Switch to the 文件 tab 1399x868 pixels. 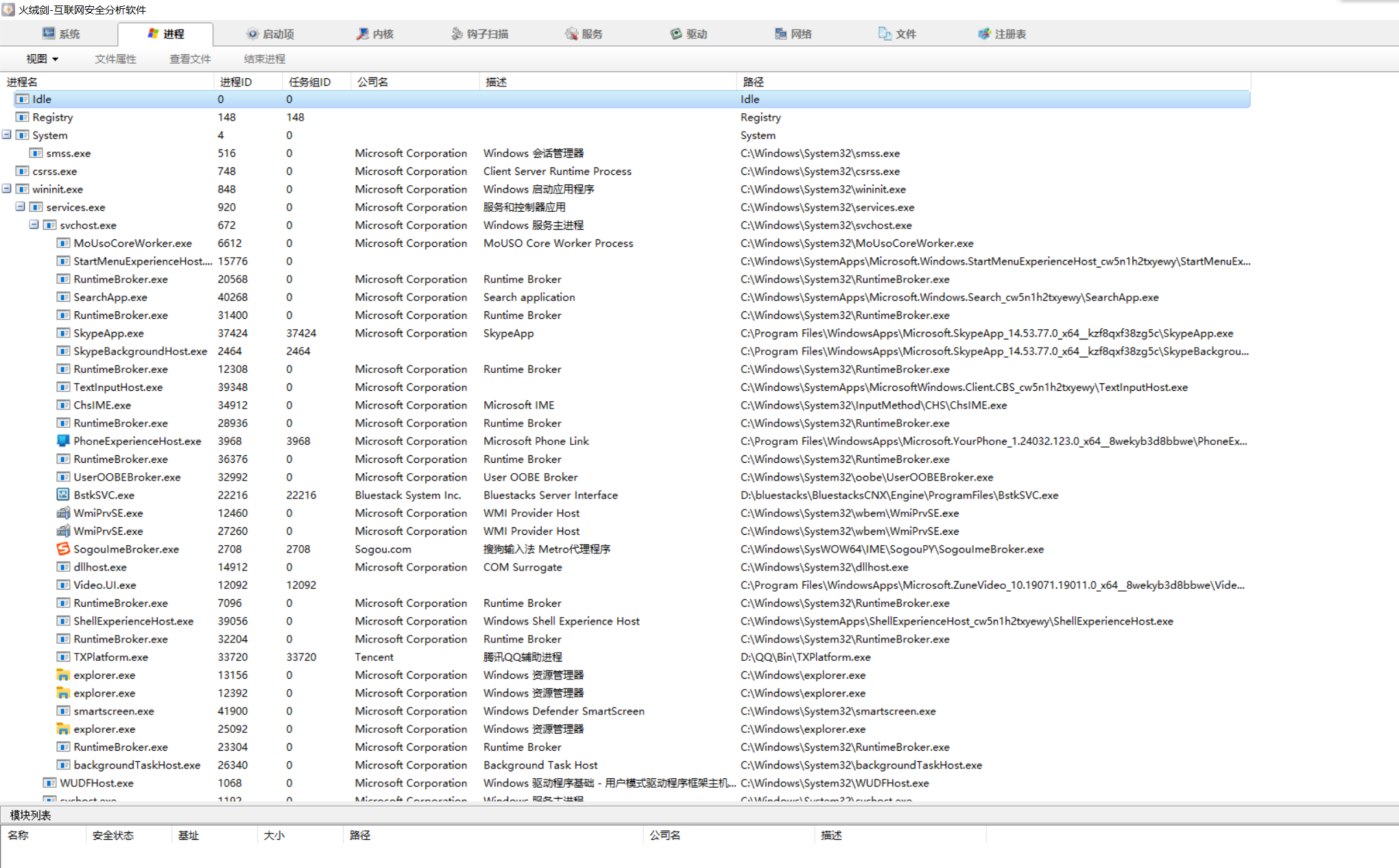[x=897, y=34]
